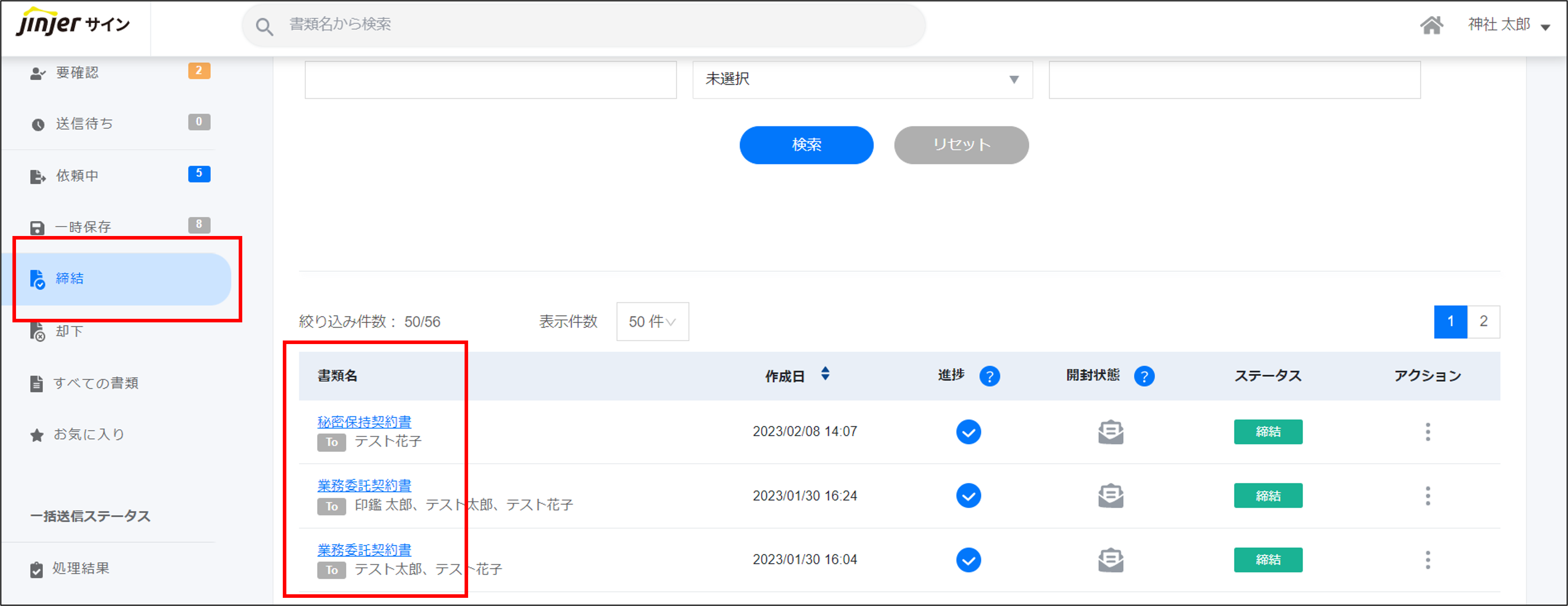Open 要確認 in the sidebar
Viewport: 1568px width, 606px height.
coord(77,73)
